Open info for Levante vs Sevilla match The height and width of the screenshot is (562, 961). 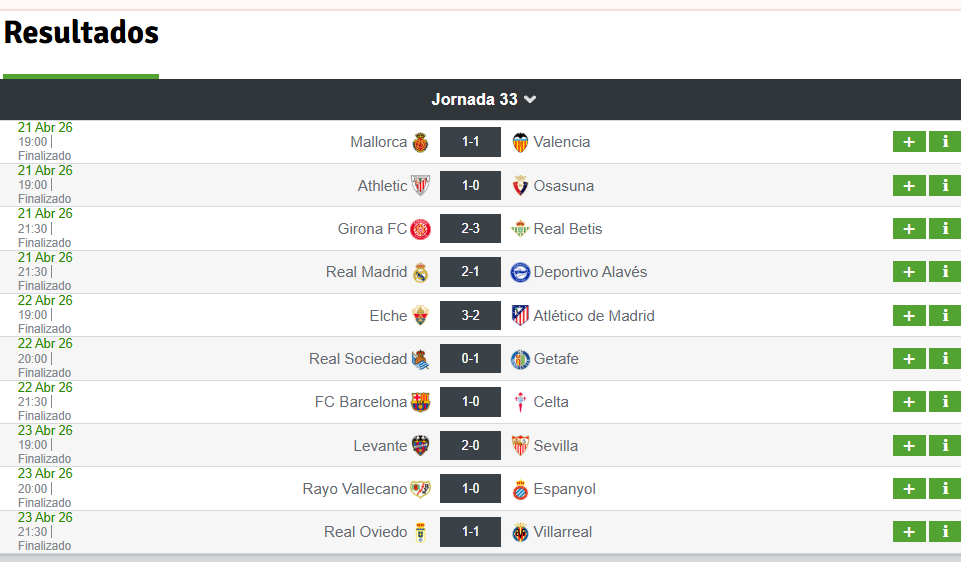click(945, 446)
